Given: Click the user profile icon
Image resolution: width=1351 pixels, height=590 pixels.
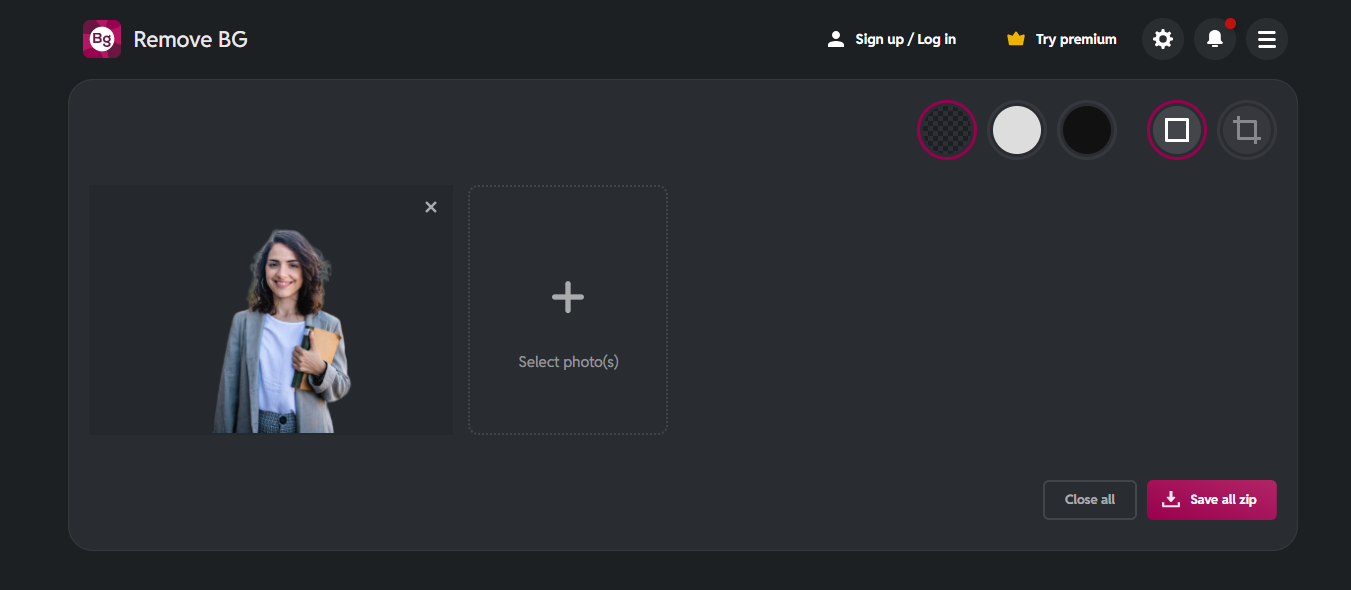Looking at the screenshot, I should (x=836, y=39).
